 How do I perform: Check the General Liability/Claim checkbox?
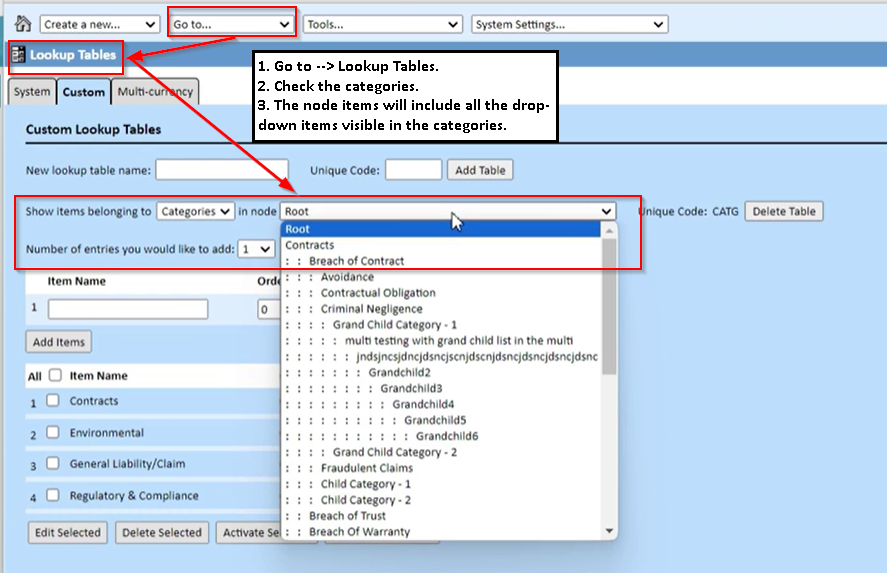click(x=53, y=463)
